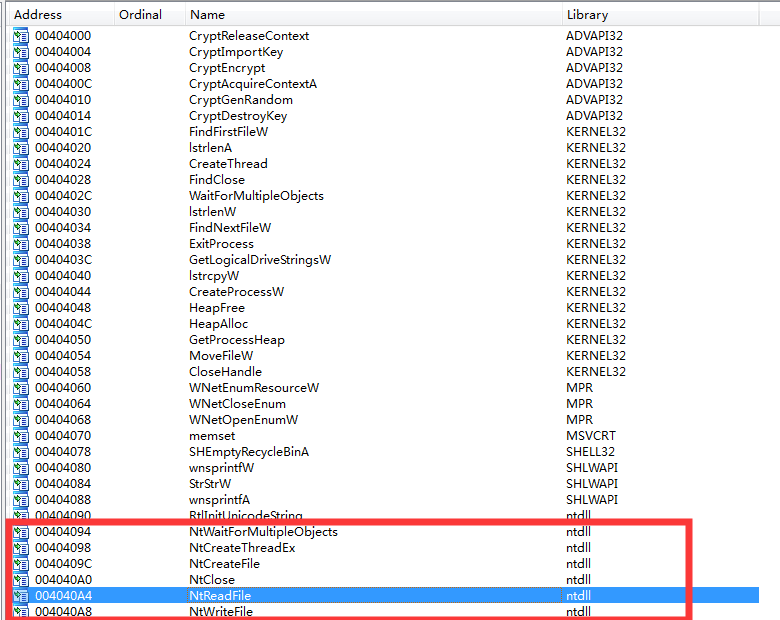
Task: Click the highlighted NtReadFile name
Action: [x=220, y=596]
